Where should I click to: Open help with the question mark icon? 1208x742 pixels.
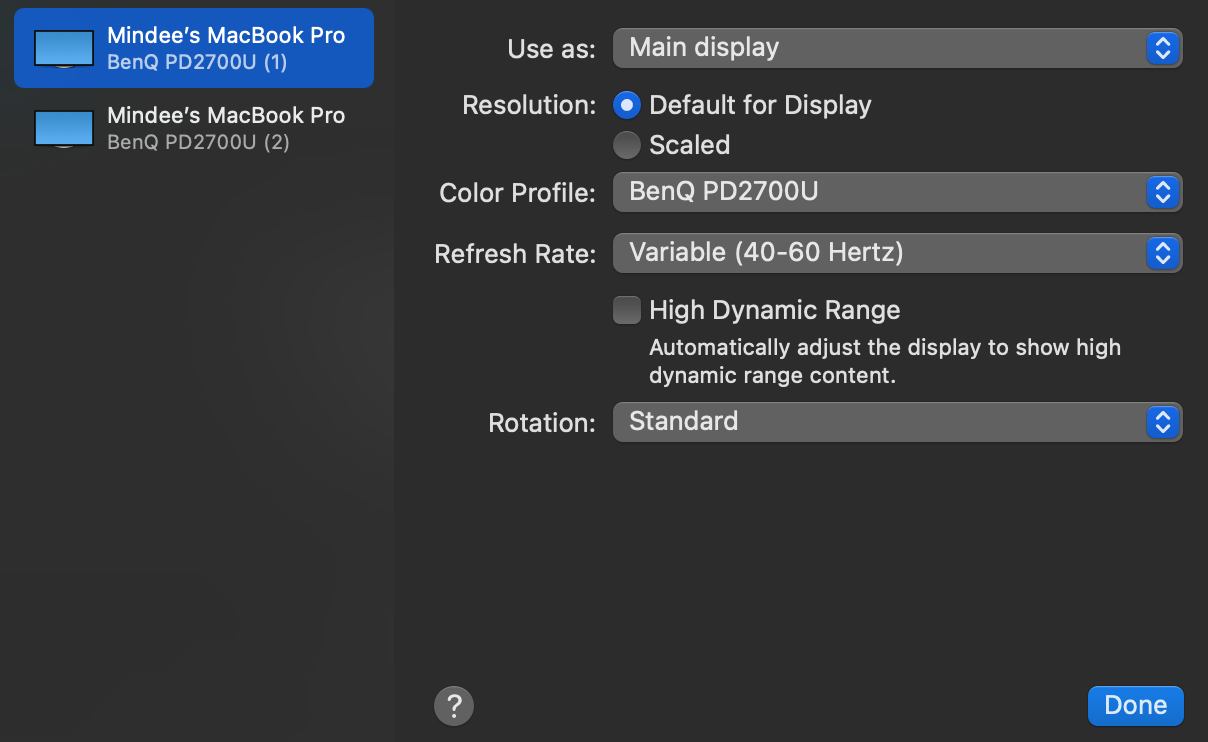click(x=454, y=705)
